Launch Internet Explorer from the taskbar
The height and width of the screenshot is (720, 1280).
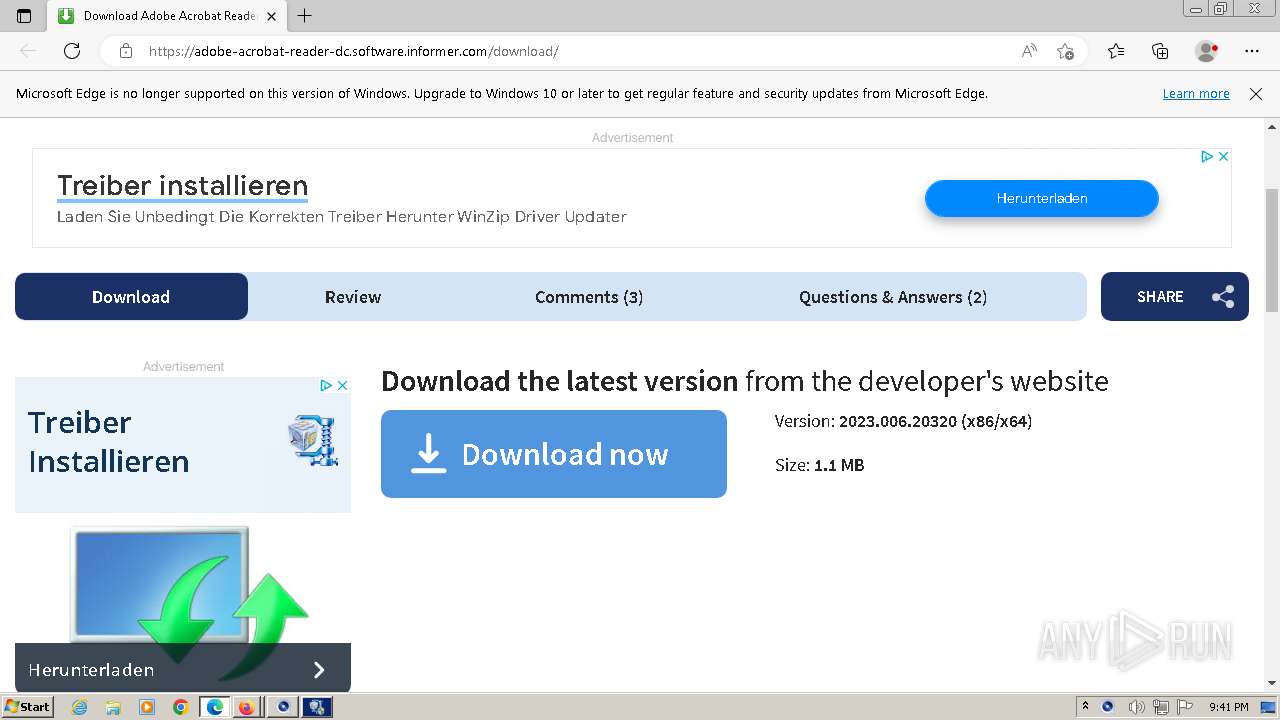80,707
